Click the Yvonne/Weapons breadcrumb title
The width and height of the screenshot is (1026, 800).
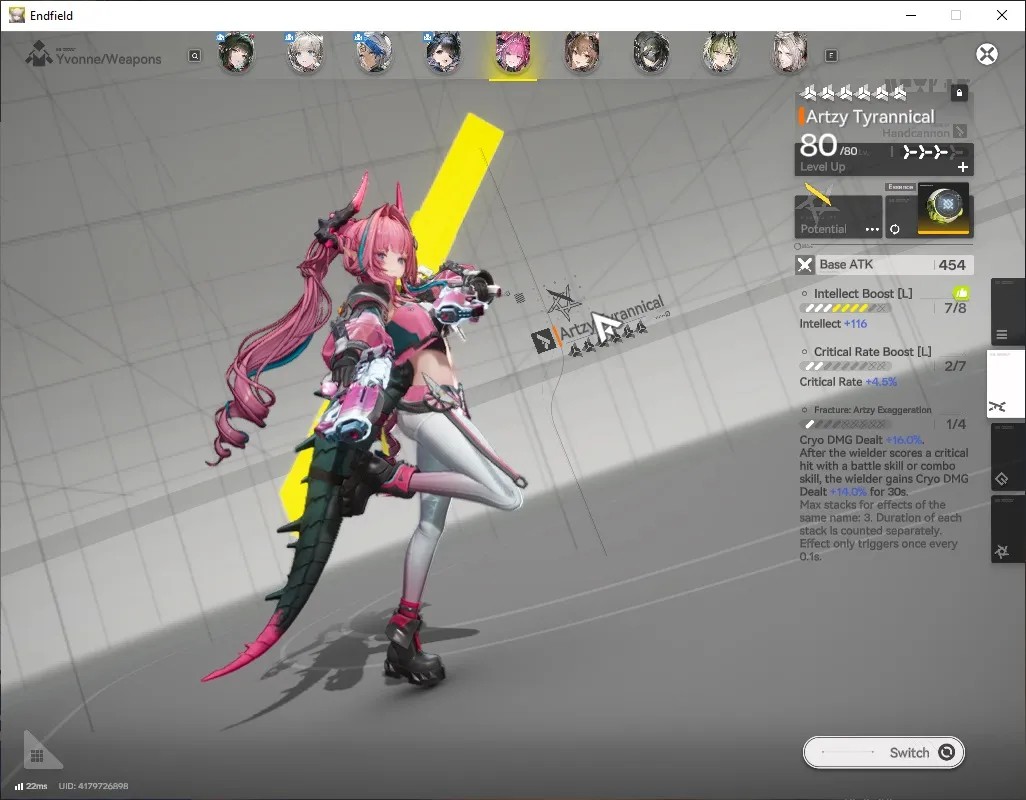pyautogui.click(x=109, y=59)
